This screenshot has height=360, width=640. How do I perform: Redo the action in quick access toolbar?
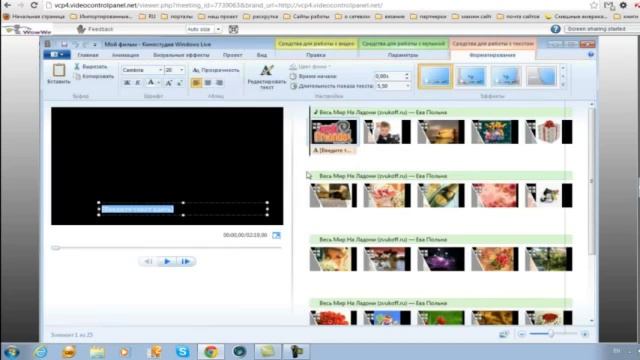[85, 44]
